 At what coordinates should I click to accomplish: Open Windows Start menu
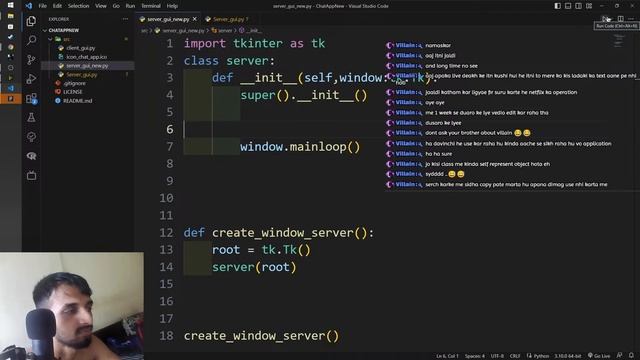11,5
